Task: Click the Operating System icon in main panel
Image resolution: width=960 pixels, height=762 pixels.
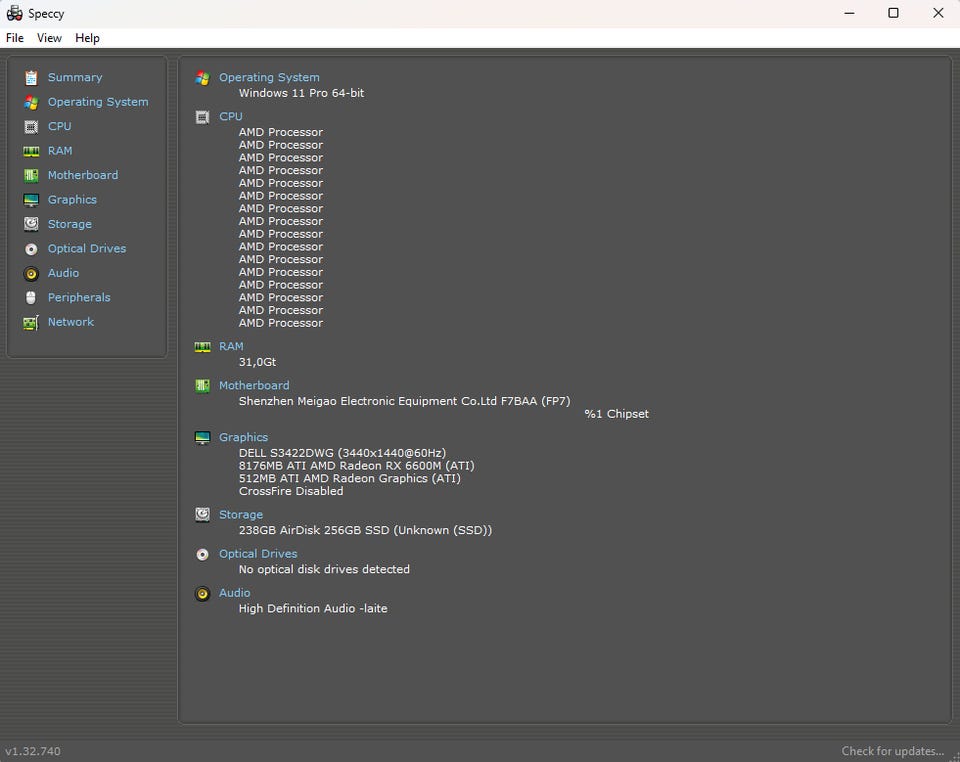Action: click(203, 78)
